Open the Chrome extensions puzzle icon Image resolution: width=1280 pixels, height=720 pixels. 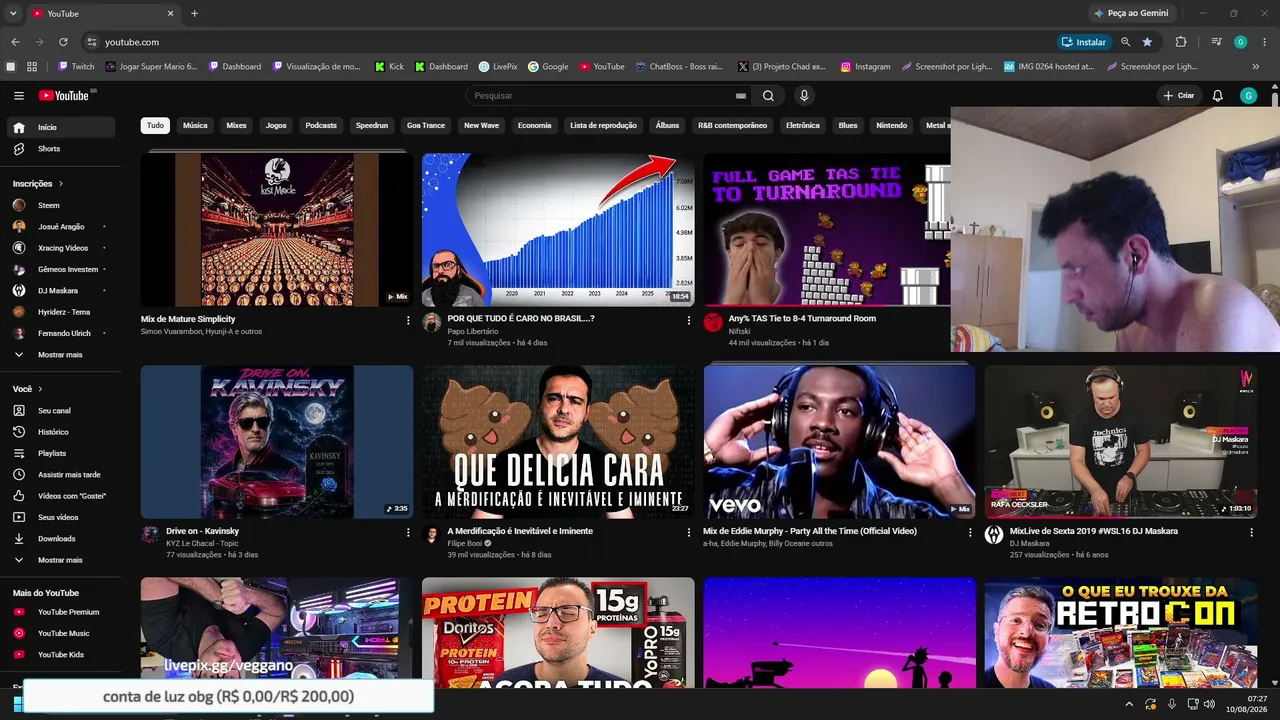pos(1181,42)
